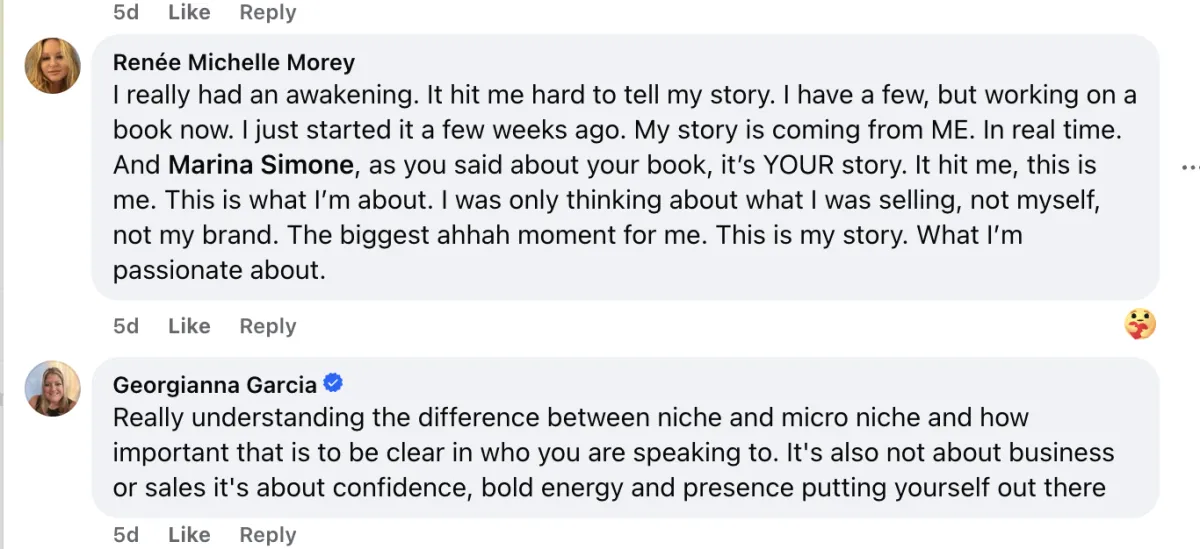Click Like on the topmost partially visible comment
The image size is (1200, 549).
coord(189,12)
